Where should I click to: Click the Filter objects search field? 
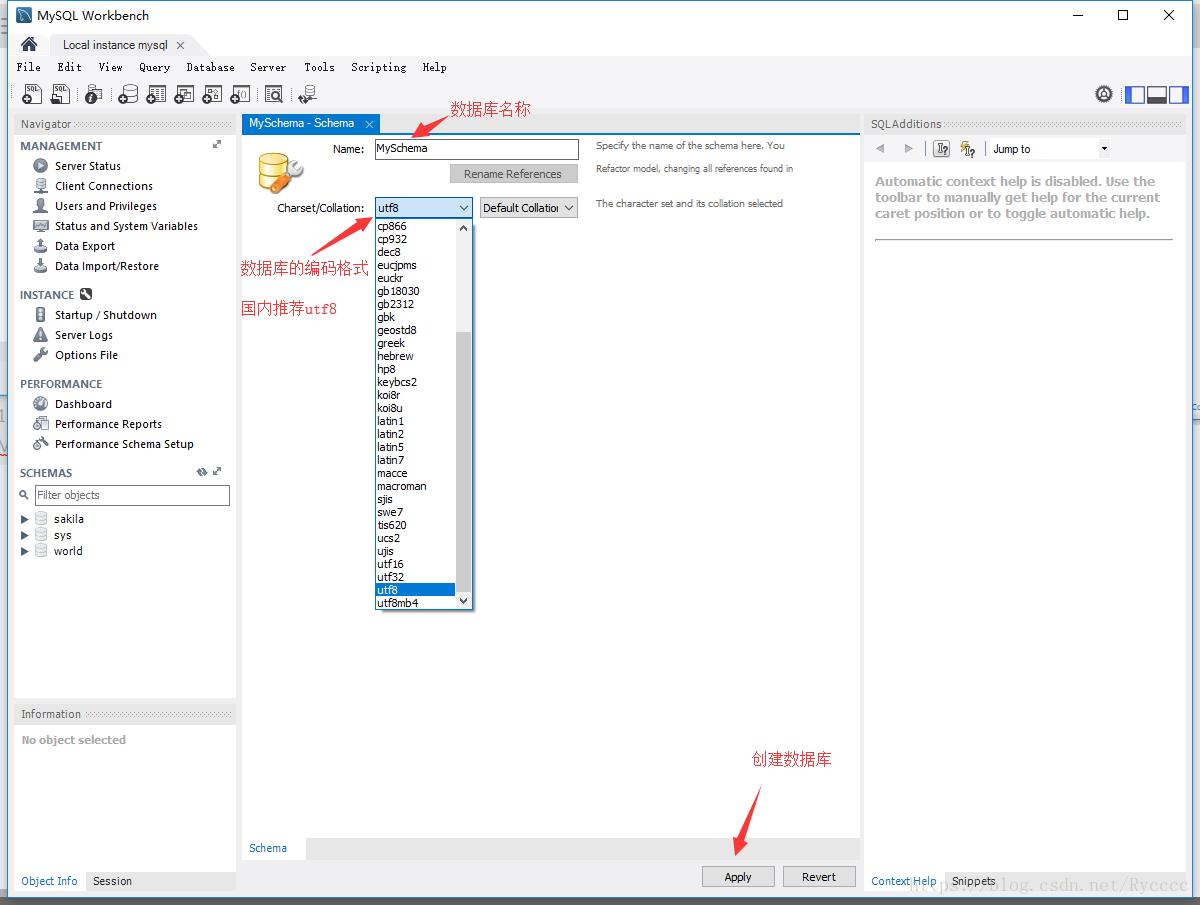coord(132,495)
